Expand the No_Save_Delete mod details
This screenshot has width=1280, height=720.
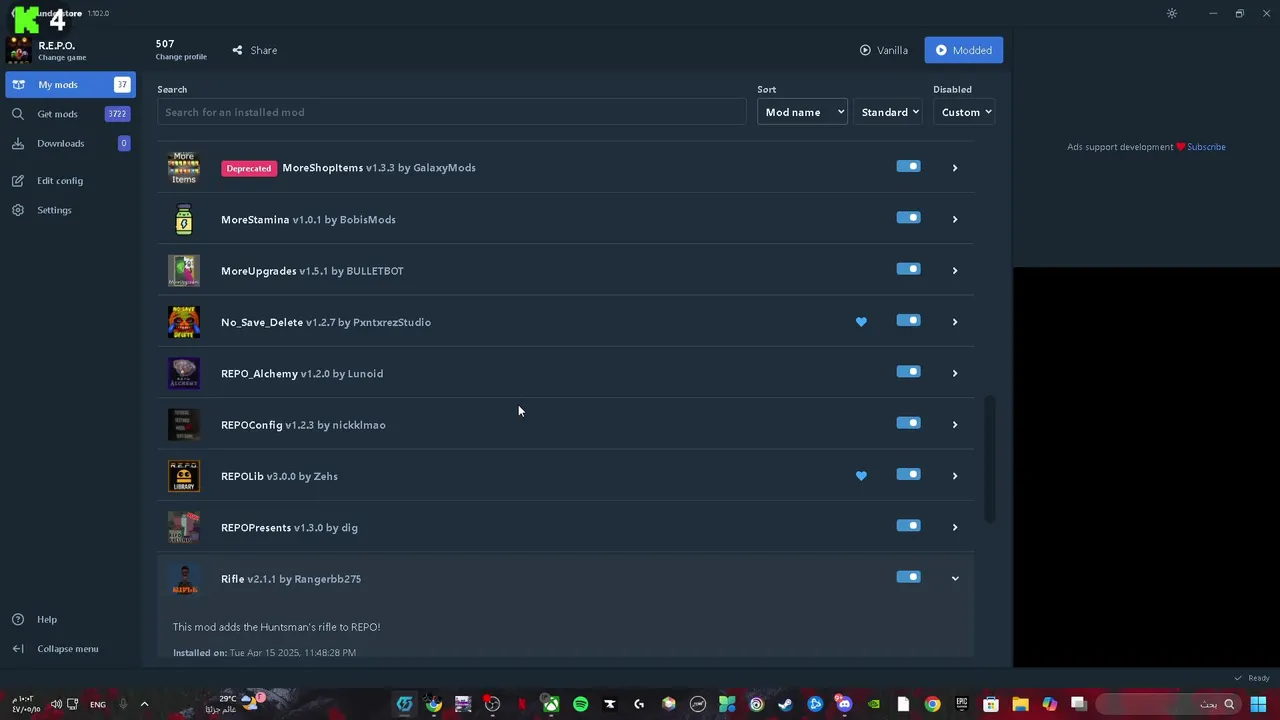pos(955,322)
